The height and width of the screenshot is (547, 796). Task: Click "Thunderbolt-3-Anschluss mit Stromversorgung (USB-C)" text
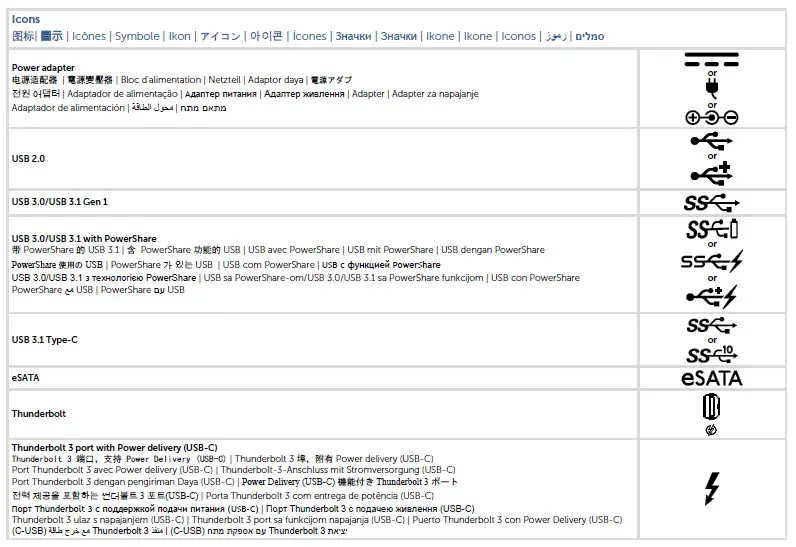338,470
